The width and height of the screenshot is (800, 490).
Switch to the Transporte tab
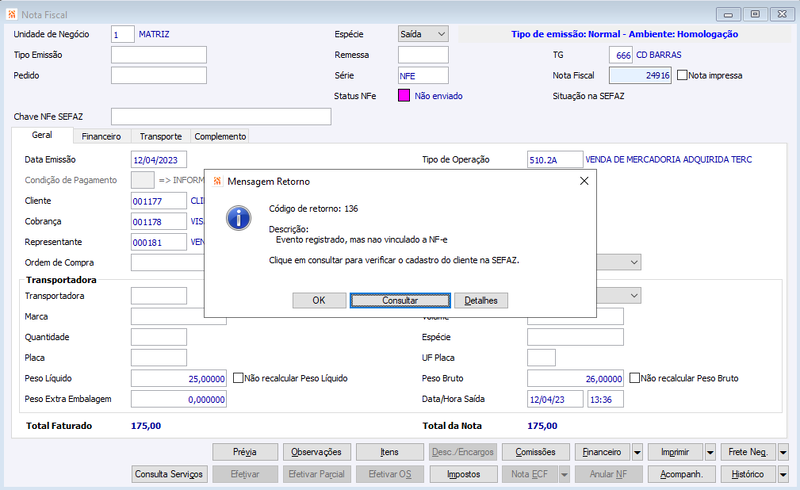pos(161,136)
